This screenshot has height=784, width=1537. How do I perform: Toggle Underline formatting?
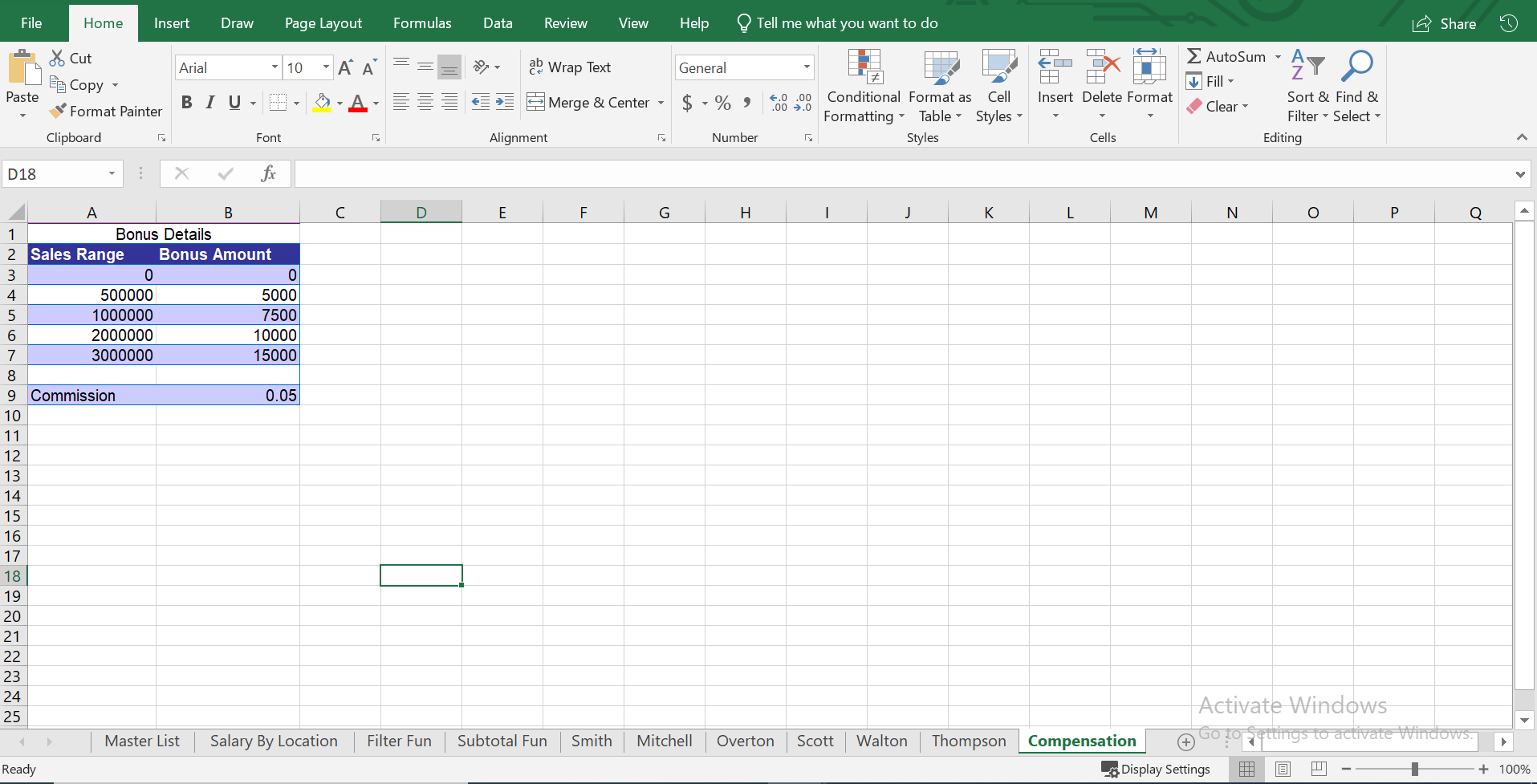point(234,103)
